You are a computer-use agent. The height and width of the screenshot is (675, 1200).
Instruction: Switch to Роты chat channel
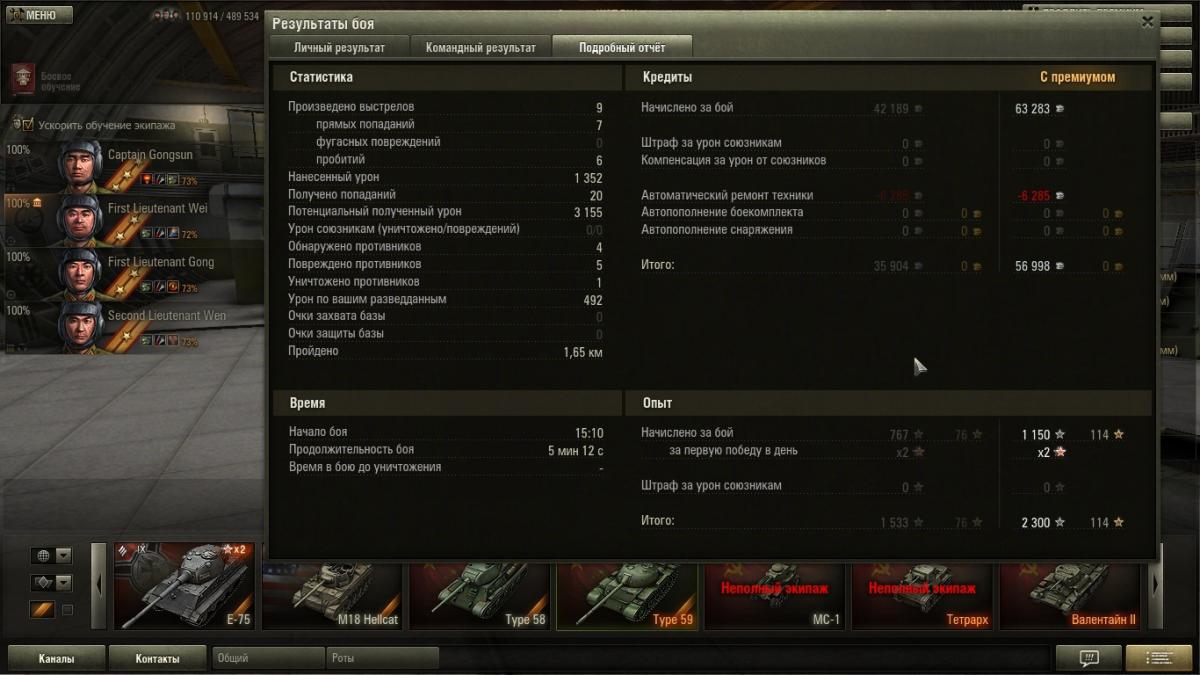coord(383,659)
